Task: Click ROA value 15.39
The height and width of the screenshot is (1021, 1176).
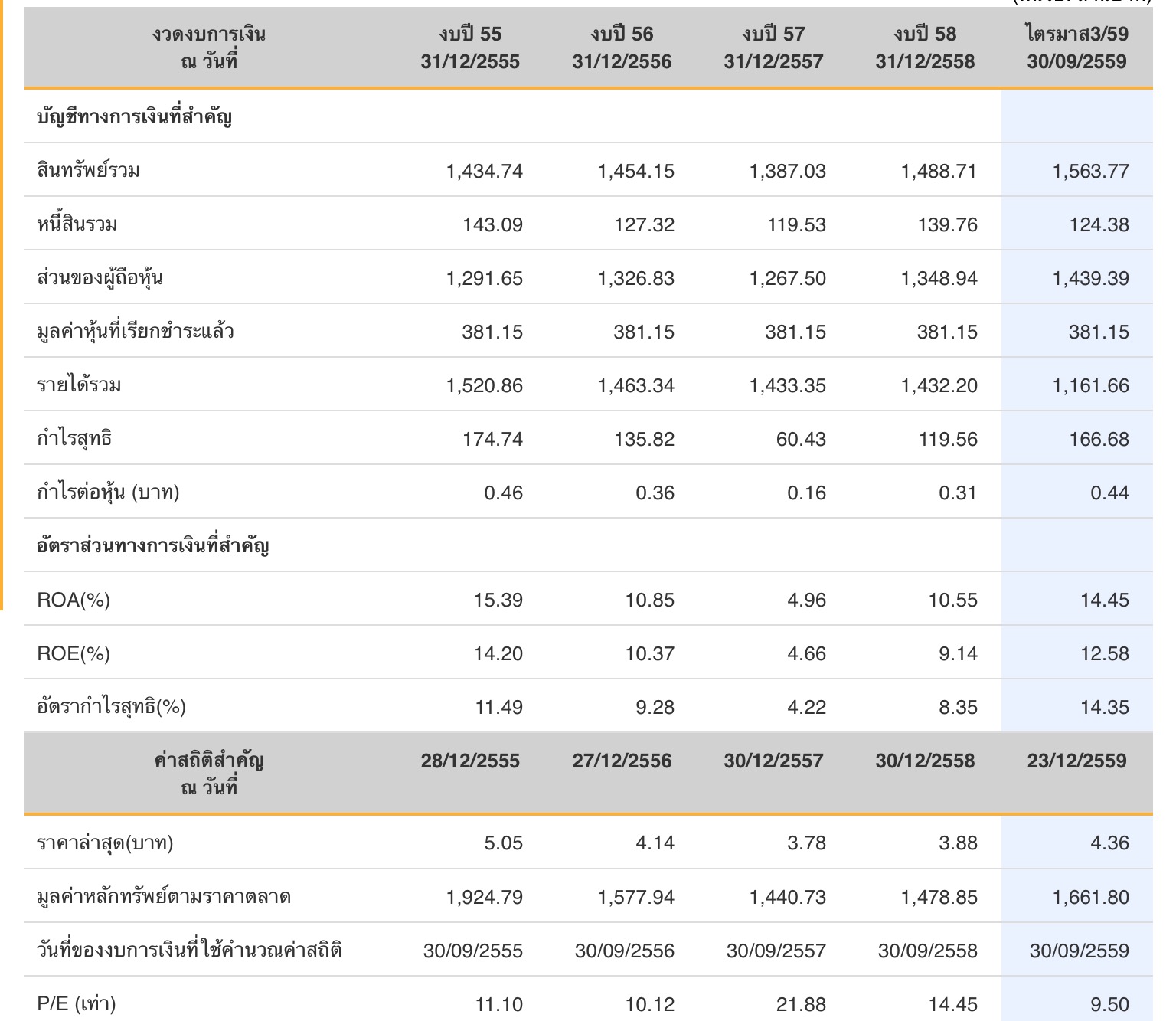Action: 498,600
